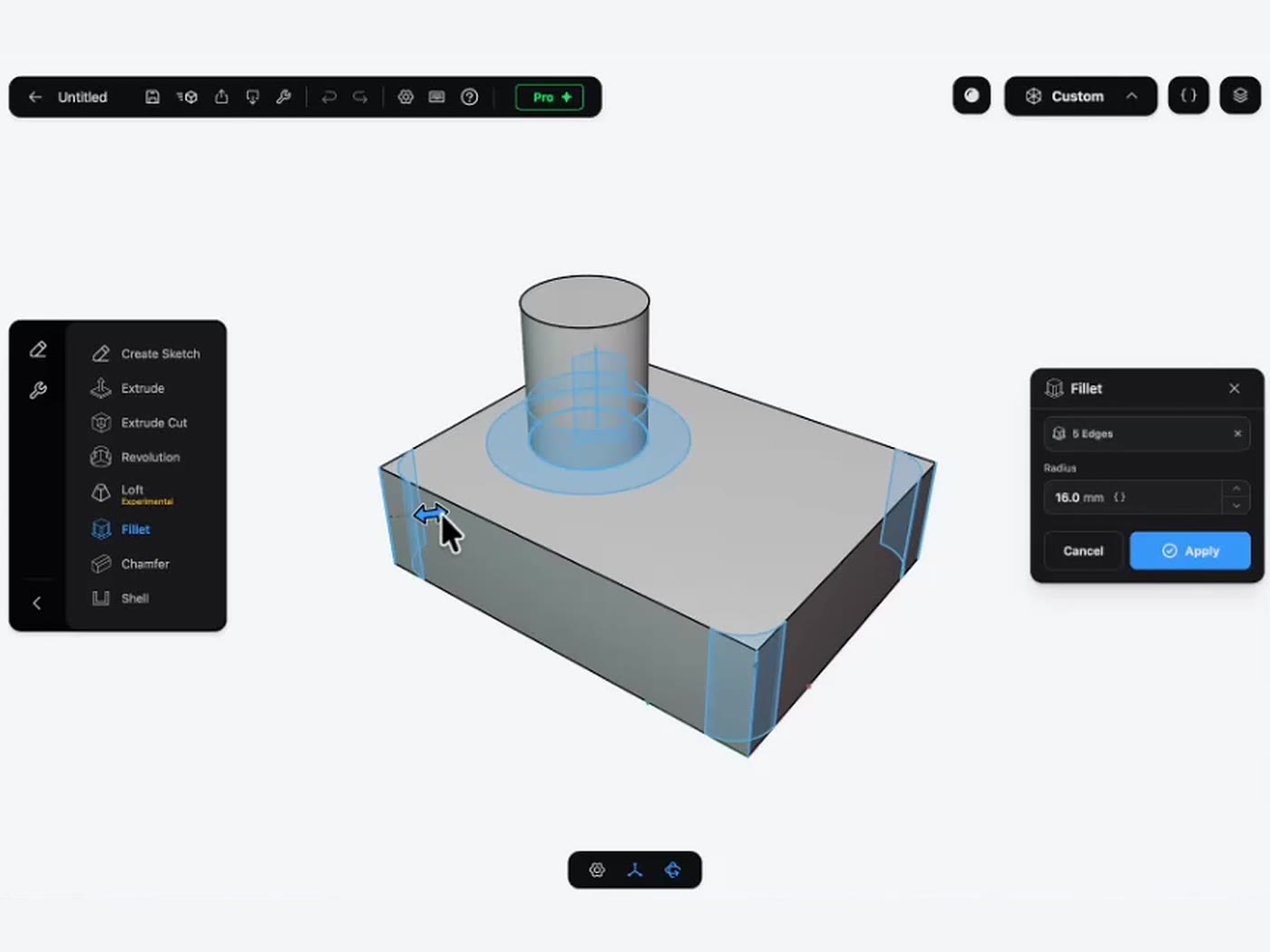Click the help question mark icon

[x=469, y=97]
